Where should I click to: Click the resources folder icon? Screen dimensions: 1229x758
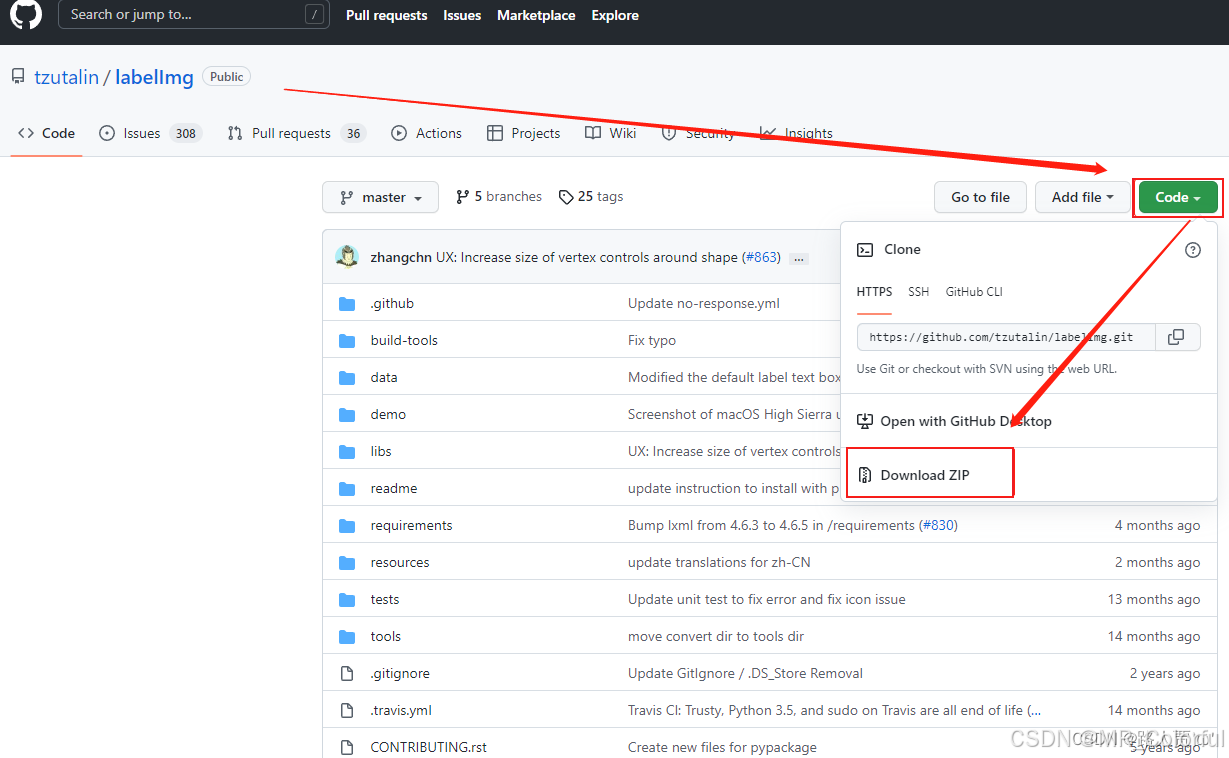pyautogui.click(x=347, y=562)
